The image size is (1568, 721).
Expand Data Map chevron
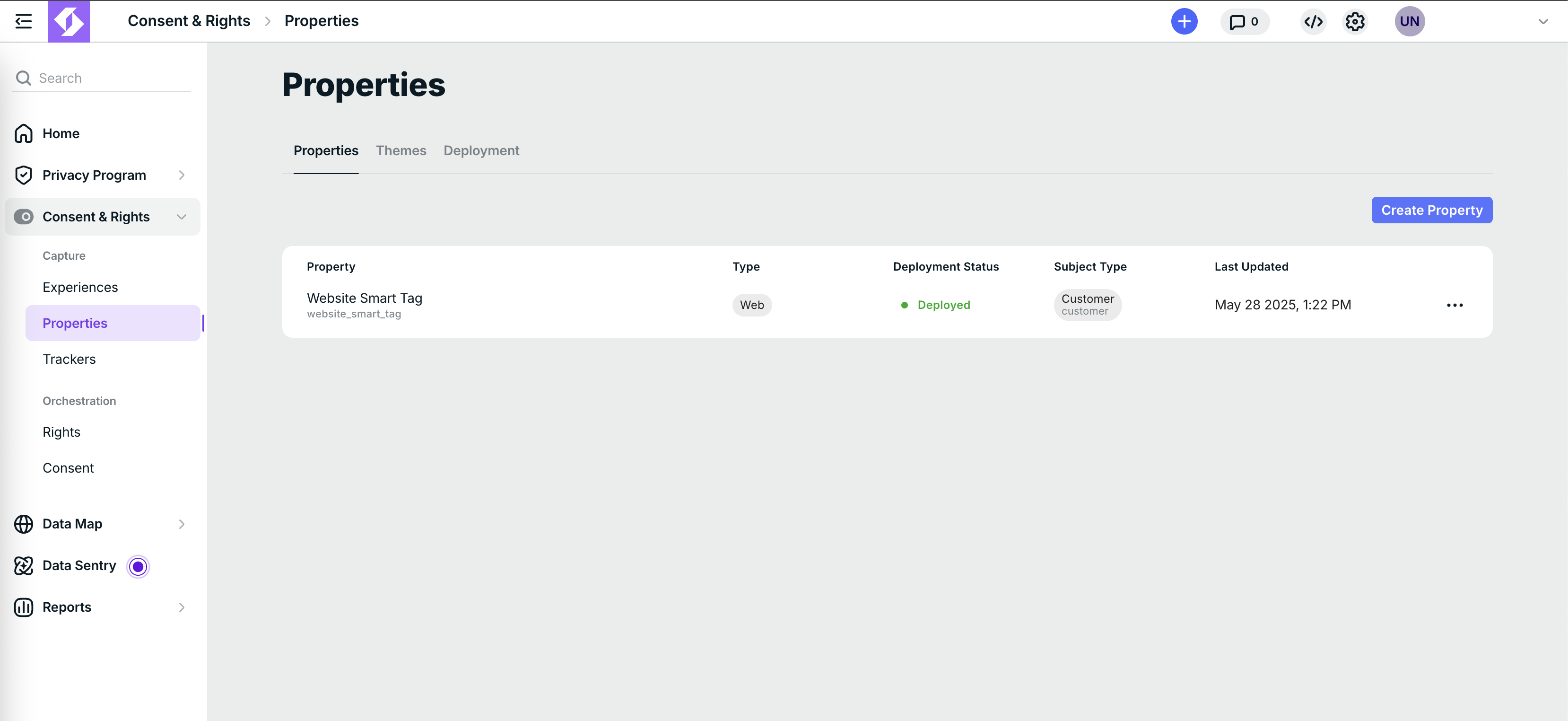click(x=182, y=524)
